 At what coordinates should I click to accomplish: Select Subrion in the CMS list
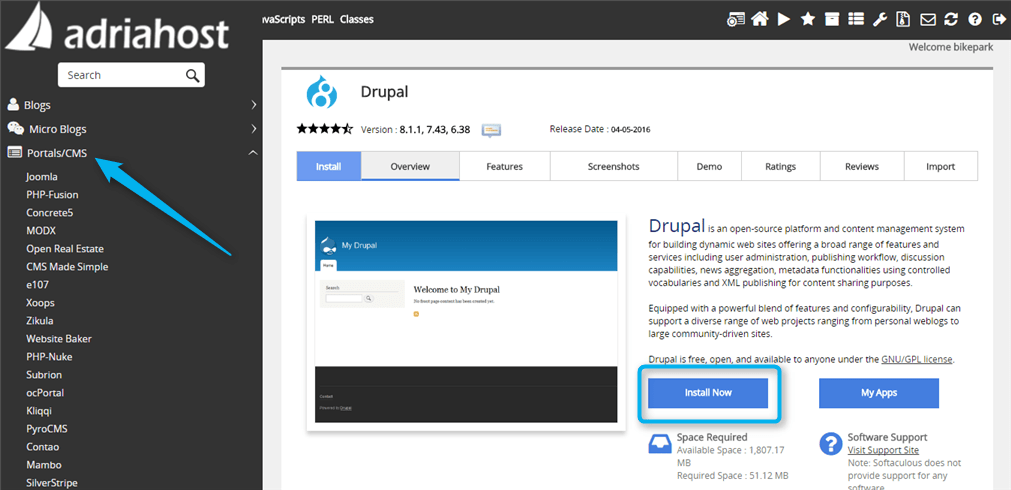[44, 375]
